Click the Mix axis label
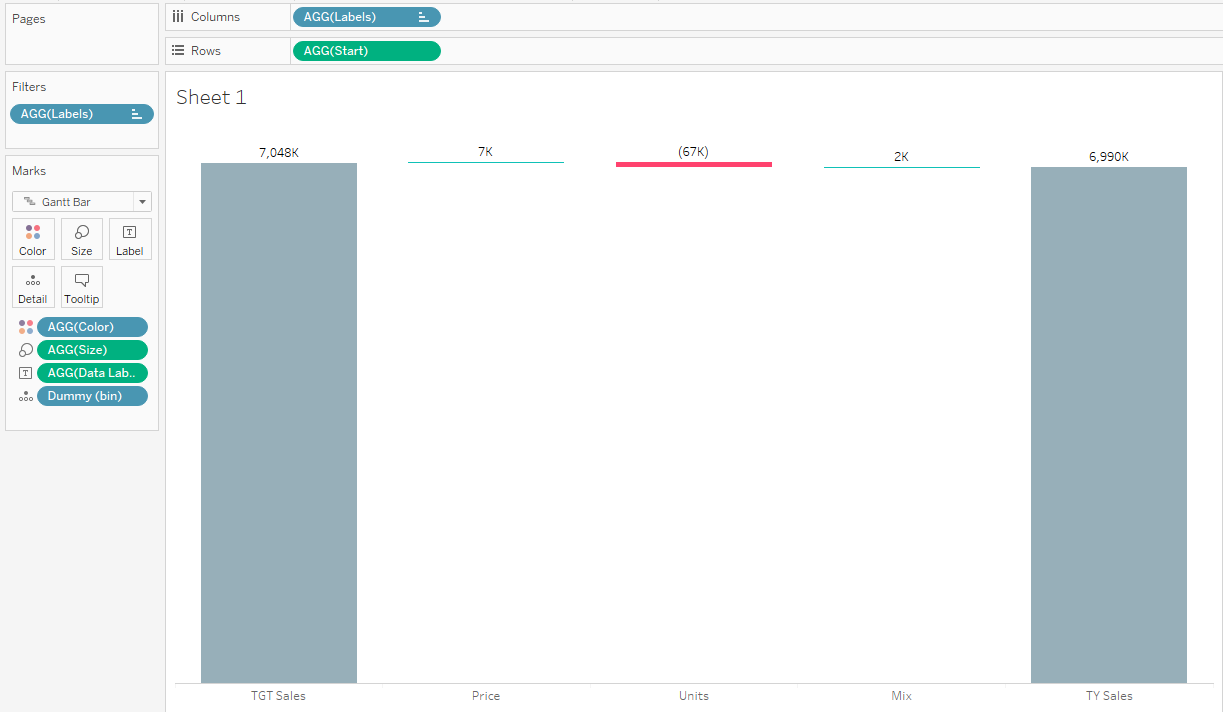The image size is (1223, 712). point(902,696)
